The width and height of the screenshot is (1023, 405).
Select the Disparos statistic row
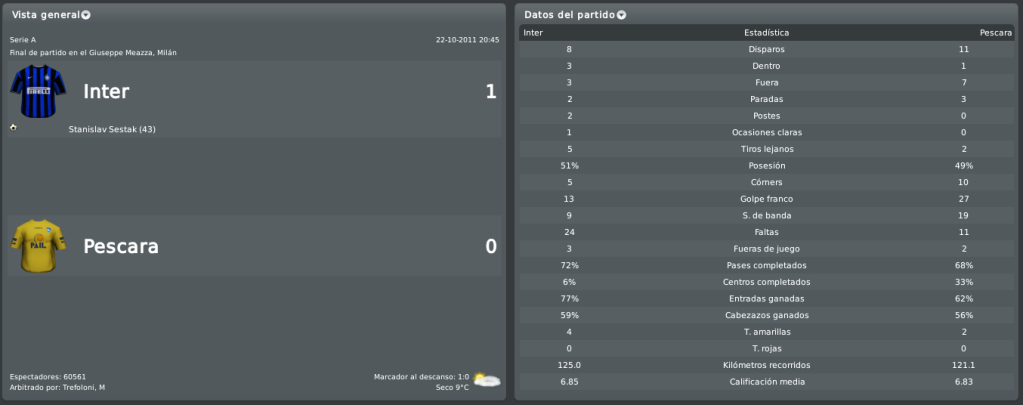(767, 49)
